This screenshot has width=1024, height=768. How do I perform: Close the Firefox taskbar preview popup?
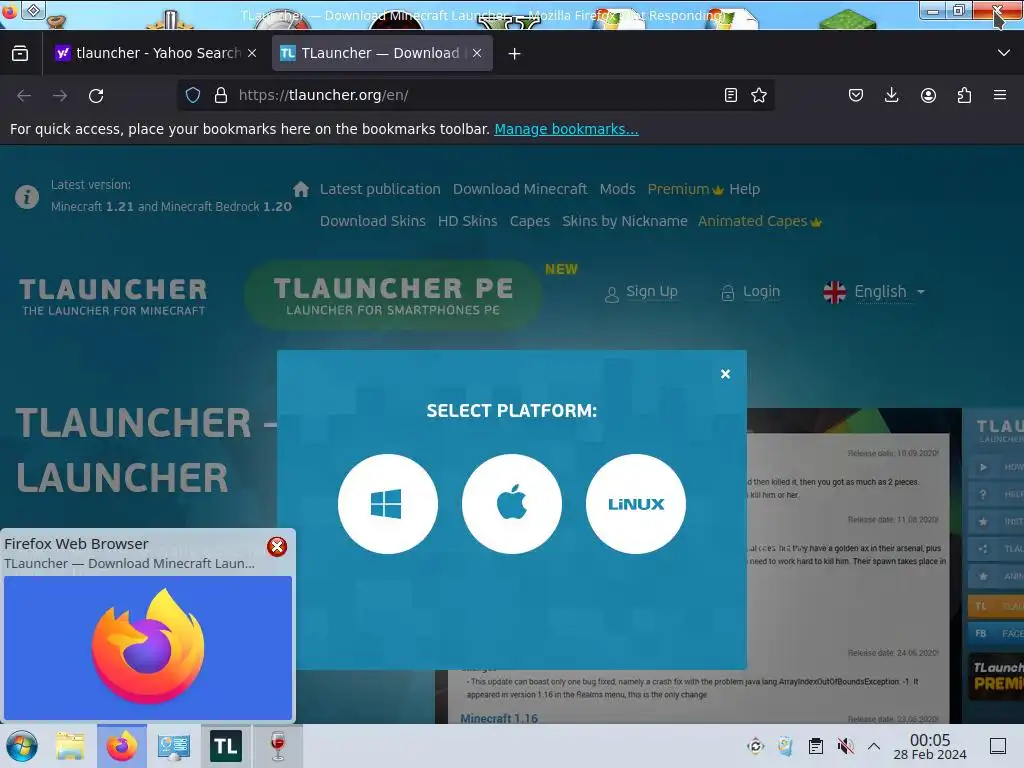point(277,547)
